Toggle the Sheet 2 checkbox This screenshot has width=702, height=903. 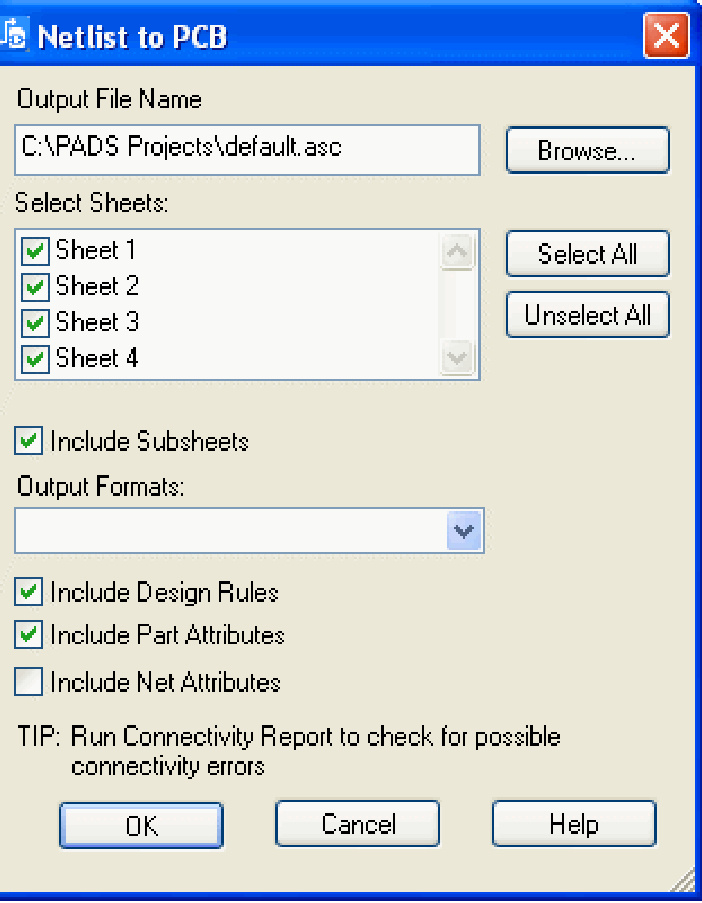36,287
